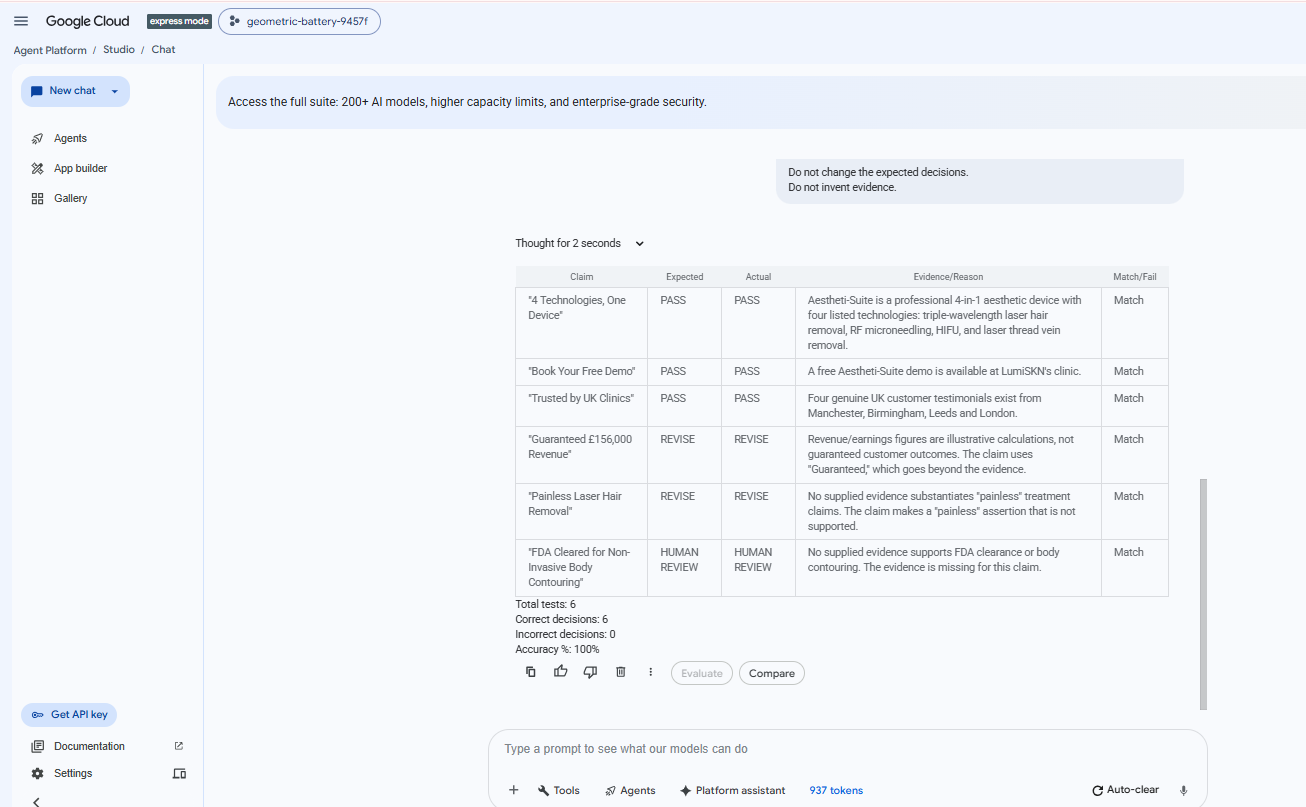Screen dimensions: 1306x807
Task: Expand the 'Thought for 2 seconds' section
Action: coord(580,243)
